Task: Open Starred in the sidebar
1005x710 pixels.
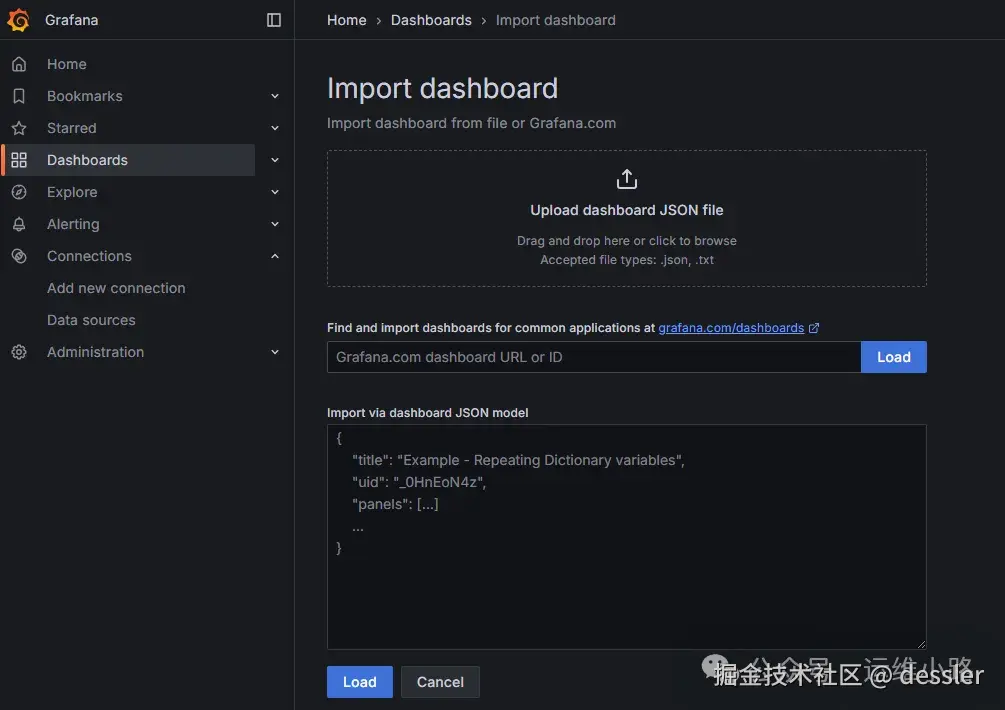Action: click(x=72, y=128)
